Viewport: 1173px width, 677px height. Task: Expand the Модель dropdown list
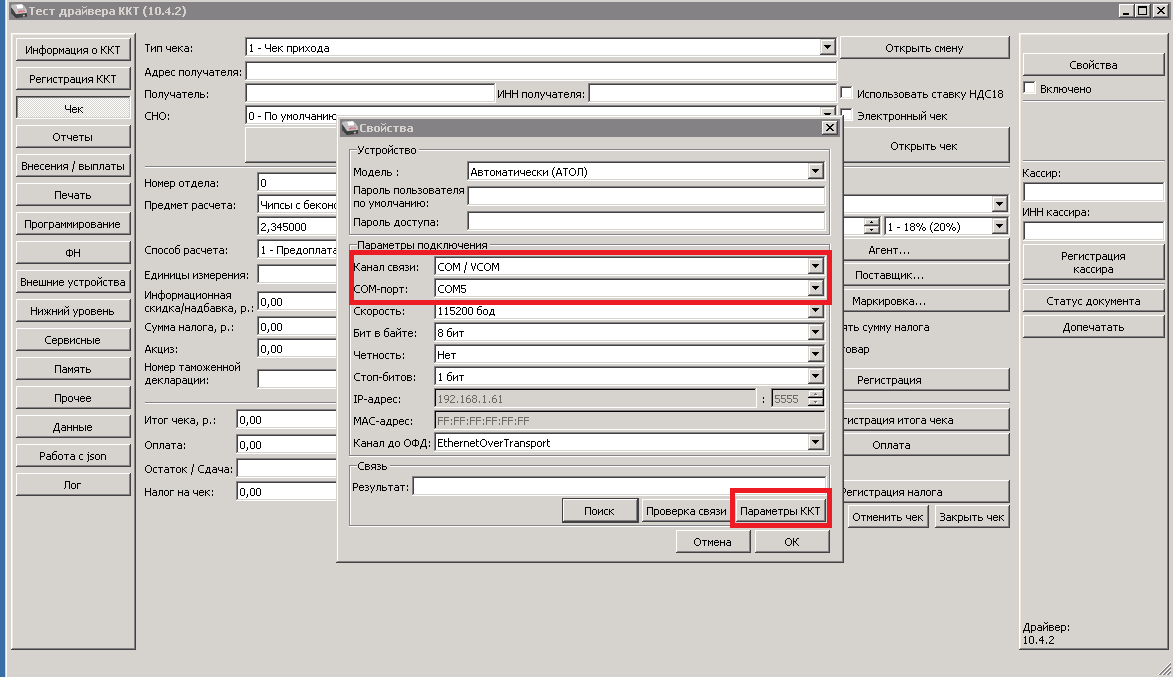(816, 172)
